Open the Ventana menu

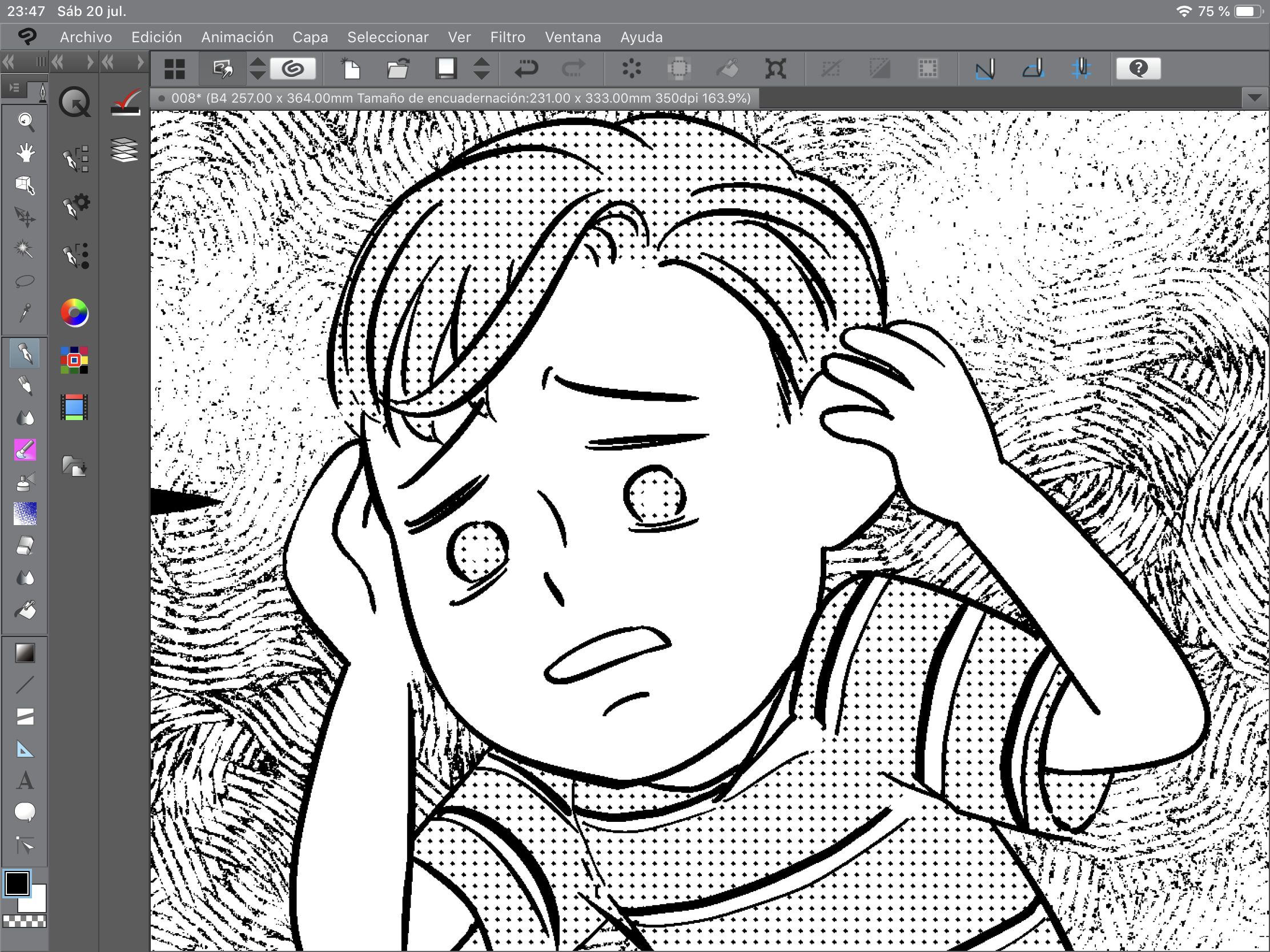572,37
